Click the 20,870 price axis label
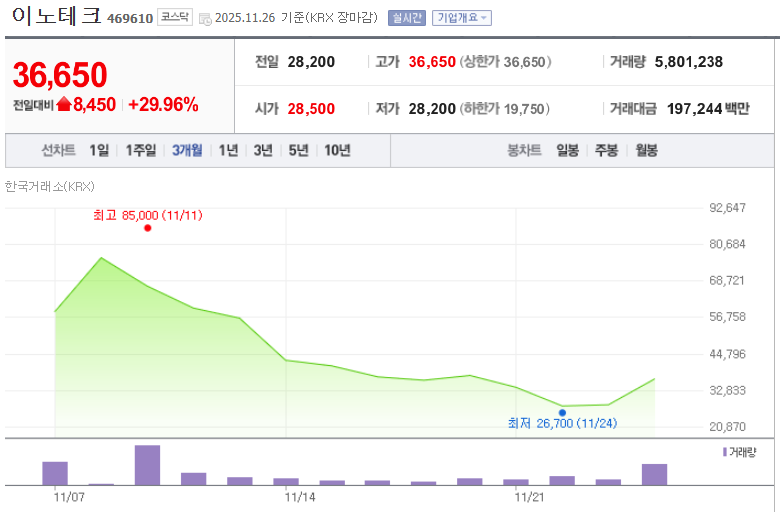This screenshot has height=512, width=780. coord(727,427)
